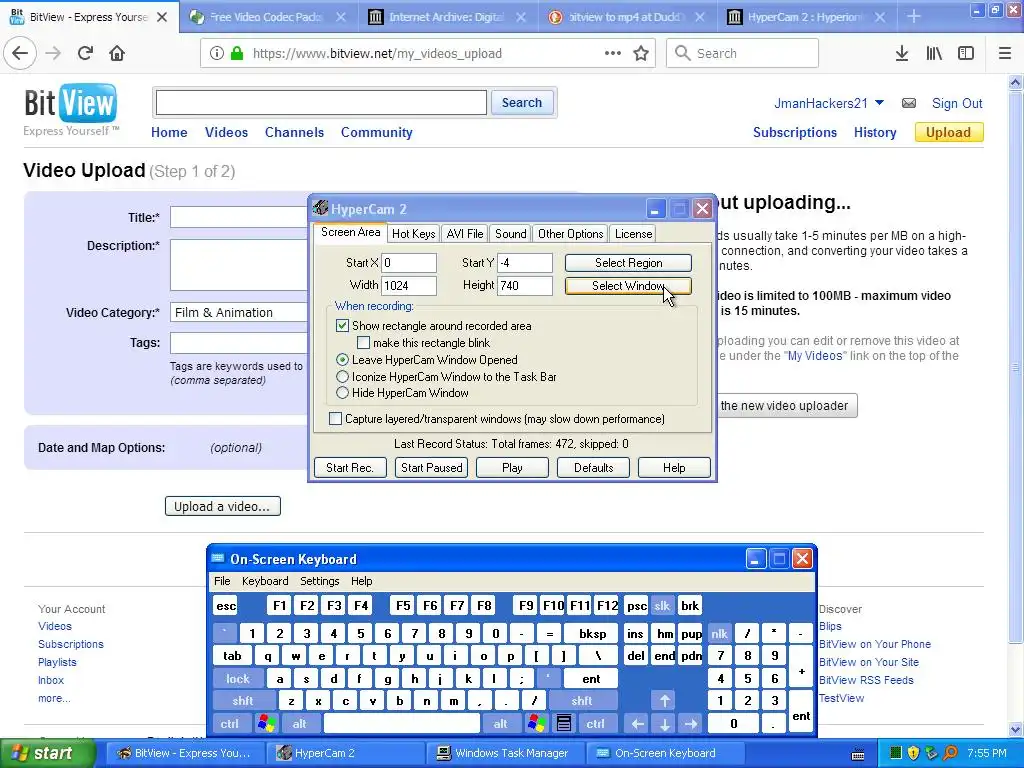Click the Start X input field
This screenshot has height=768, width=1024.
409,263
